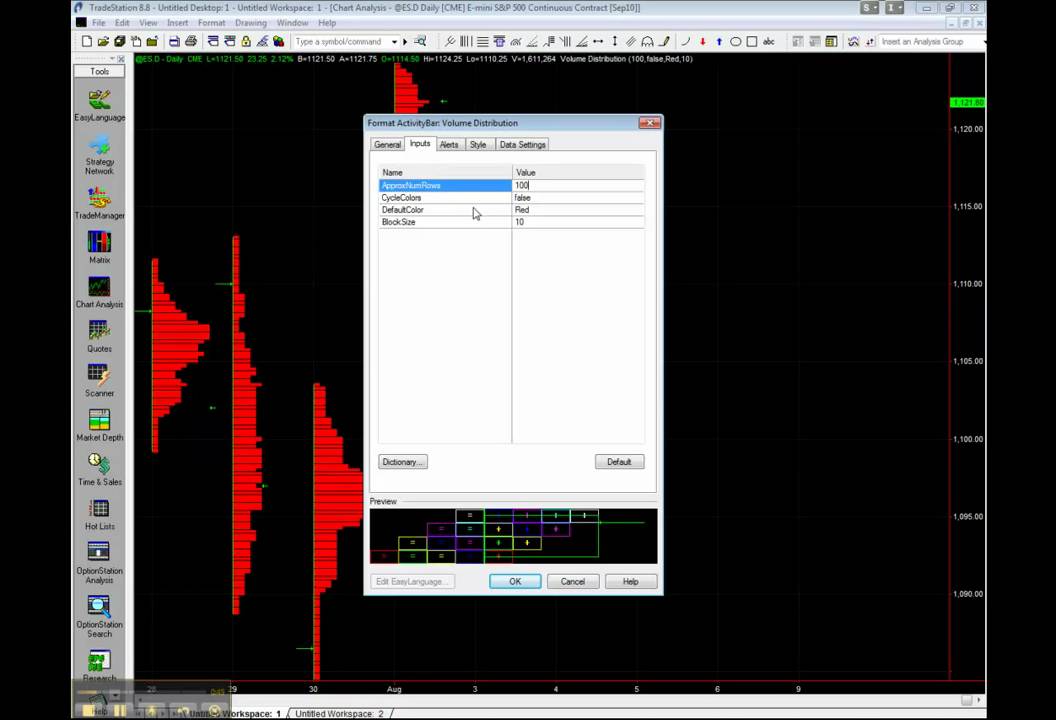The image size is (1056, 720).
Task: Confirm the dialog with OK
Action: pos(515,582)
